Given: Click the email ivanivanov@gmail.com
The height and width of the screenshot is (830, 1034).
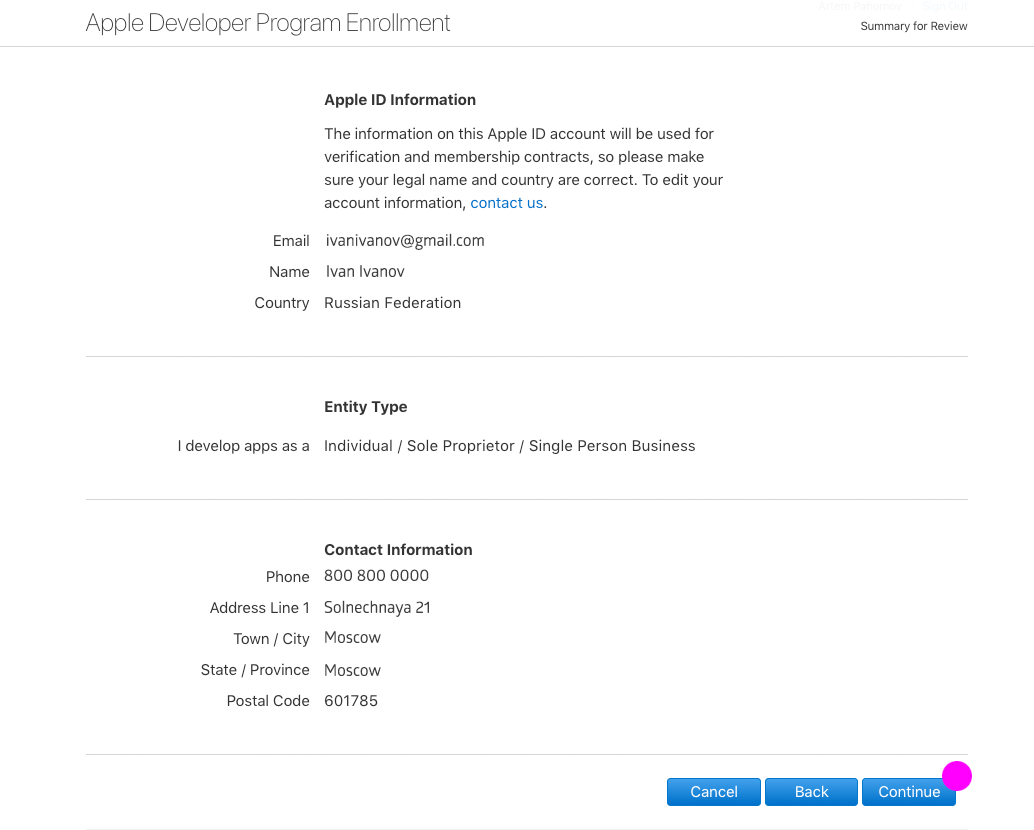Looking at the screenshot, I should coord(405,241).
